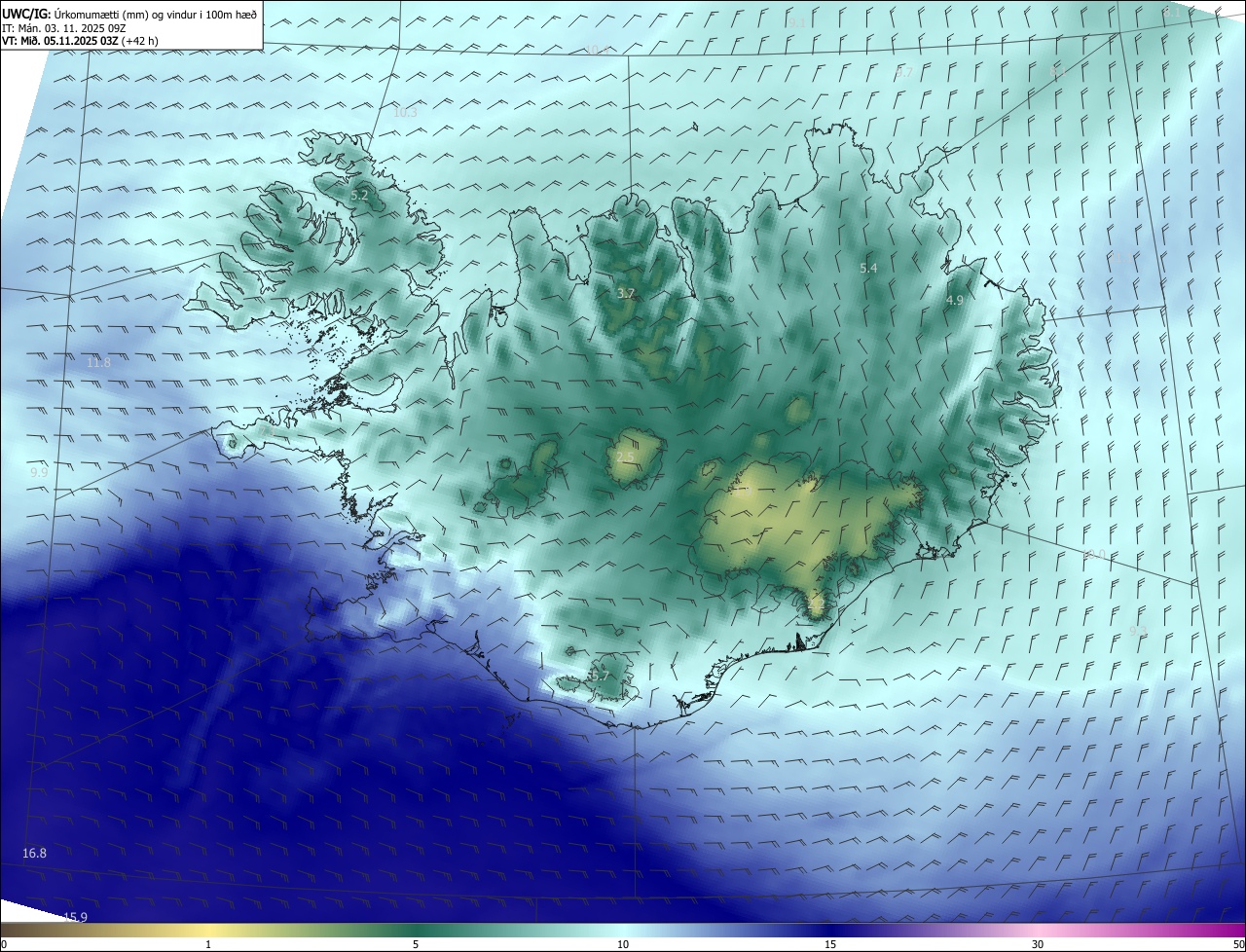Click the 9.3 value label in the southeast sea
The image size is (1246, 952).
1138,632
